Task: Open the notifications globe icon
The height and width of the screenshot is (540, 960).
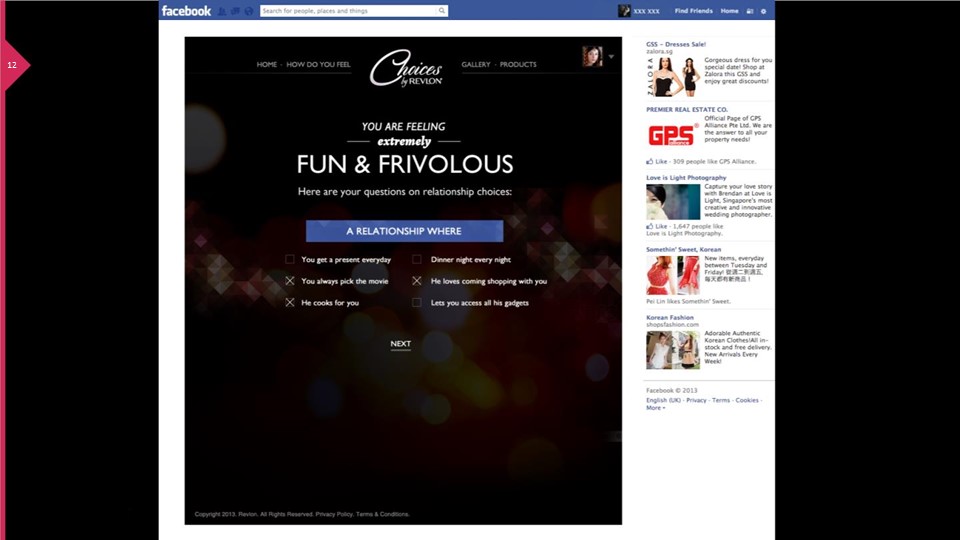Action: [249, 11]
